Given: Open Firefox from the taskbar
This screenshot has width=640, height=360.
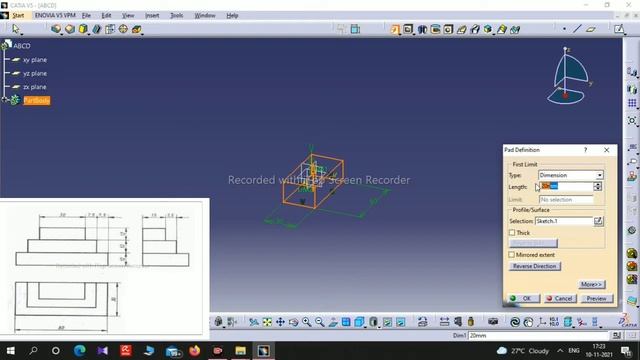Looking at the screenshot, I should coord(195,351).
